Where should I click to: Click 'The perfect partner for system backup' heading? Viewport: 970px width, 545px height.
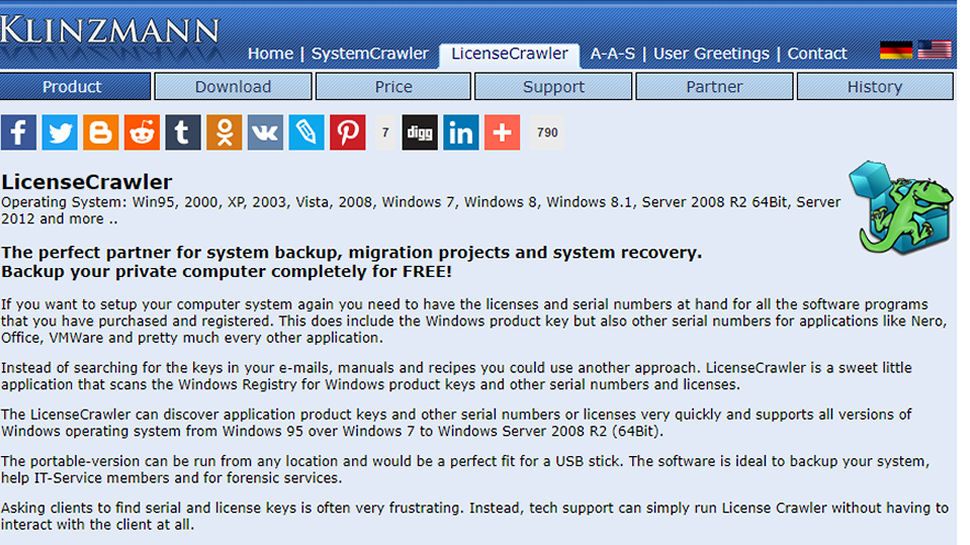coord(351,252)
